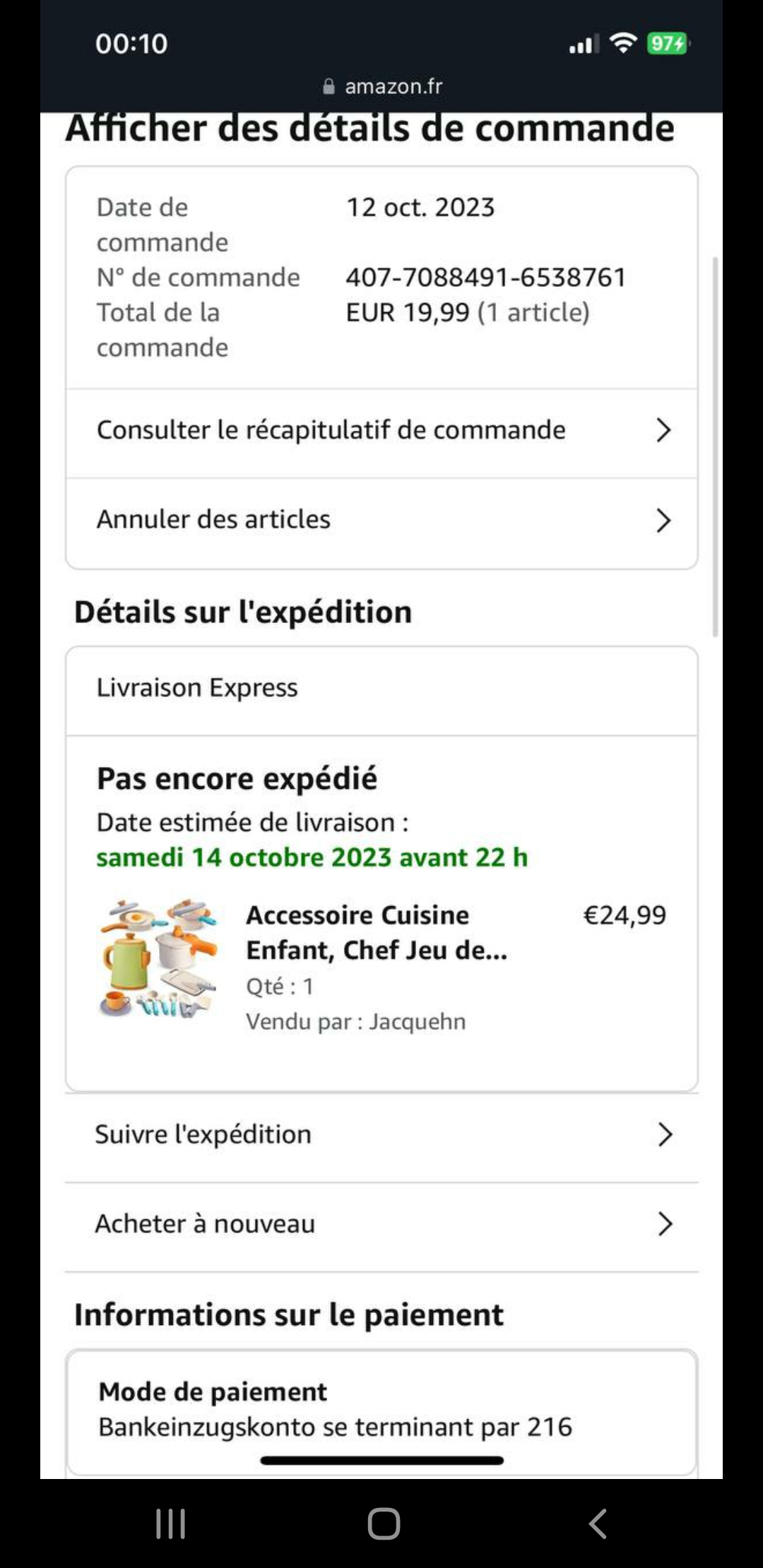
Task: Open the kitchen toy product thumbnail
Action: [x=160, y=958]
